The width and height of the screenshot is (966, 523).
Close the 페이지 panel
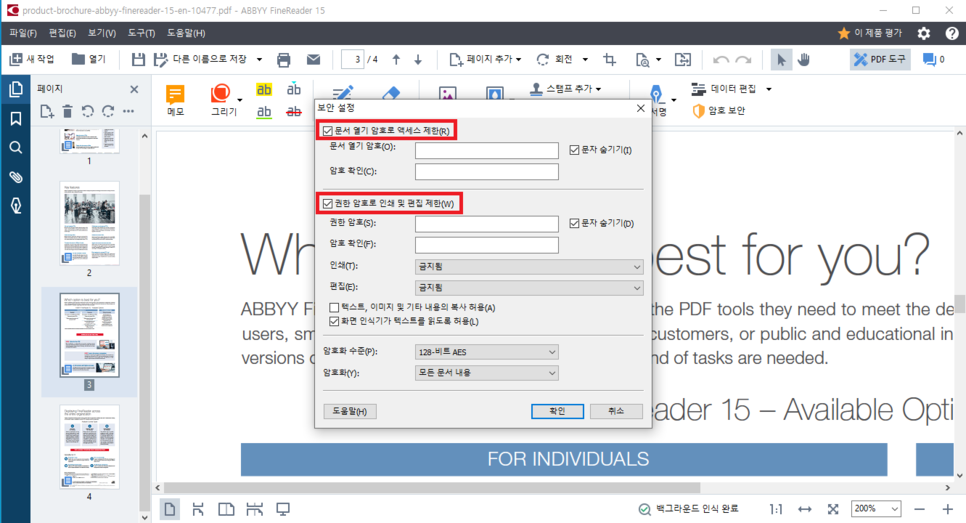tap(134, 89)
